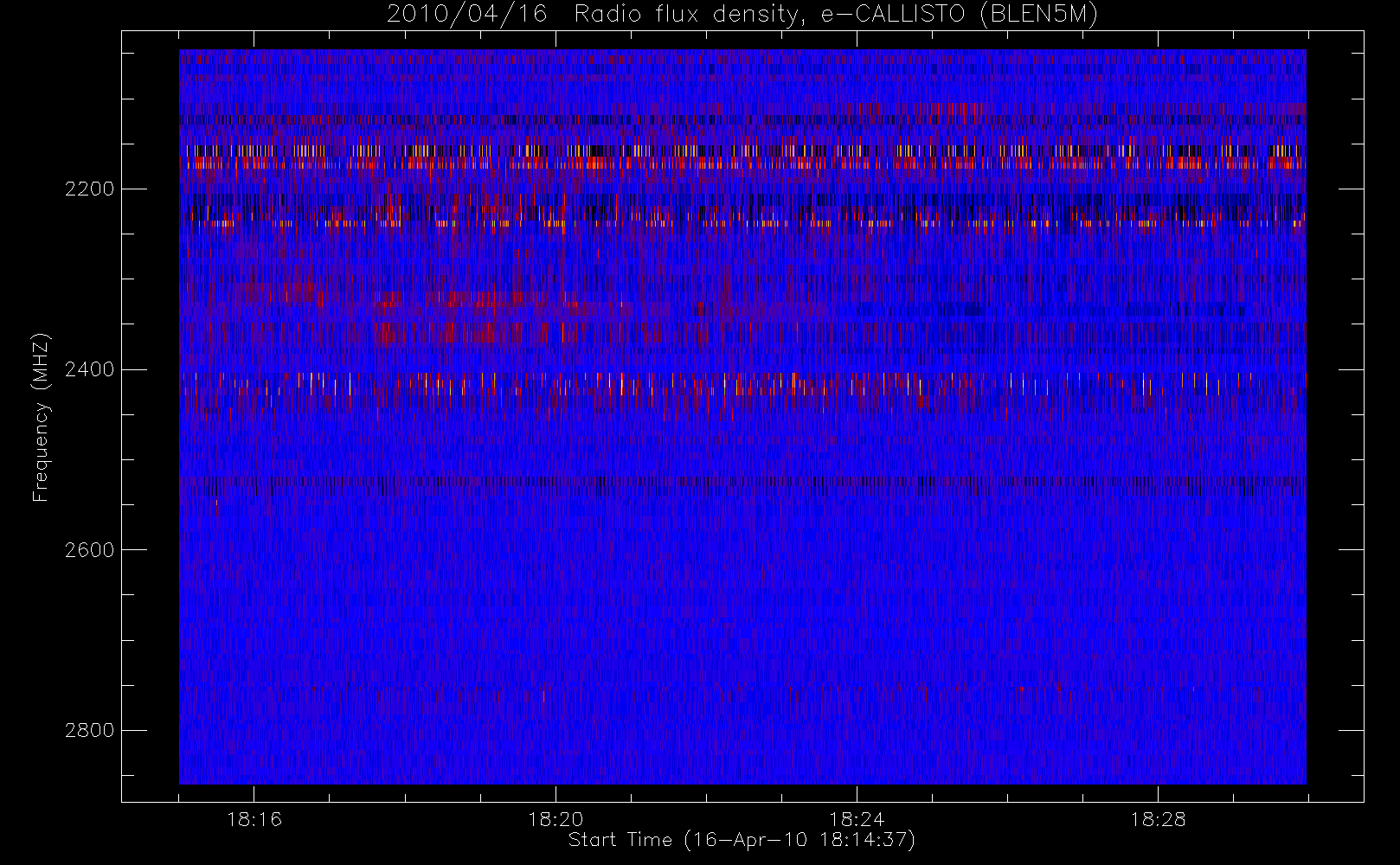Click the 'Start Time (16-Apr-10 18:14:37)' label

pos(742,840)
